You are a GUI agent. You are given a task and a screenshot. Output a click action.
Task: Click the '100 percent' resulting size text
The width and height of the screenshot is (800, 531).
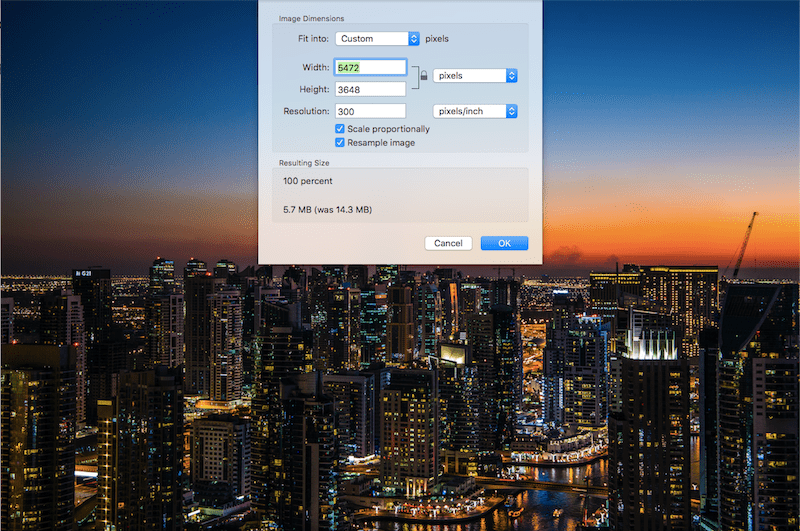click(x=308, y=181)
